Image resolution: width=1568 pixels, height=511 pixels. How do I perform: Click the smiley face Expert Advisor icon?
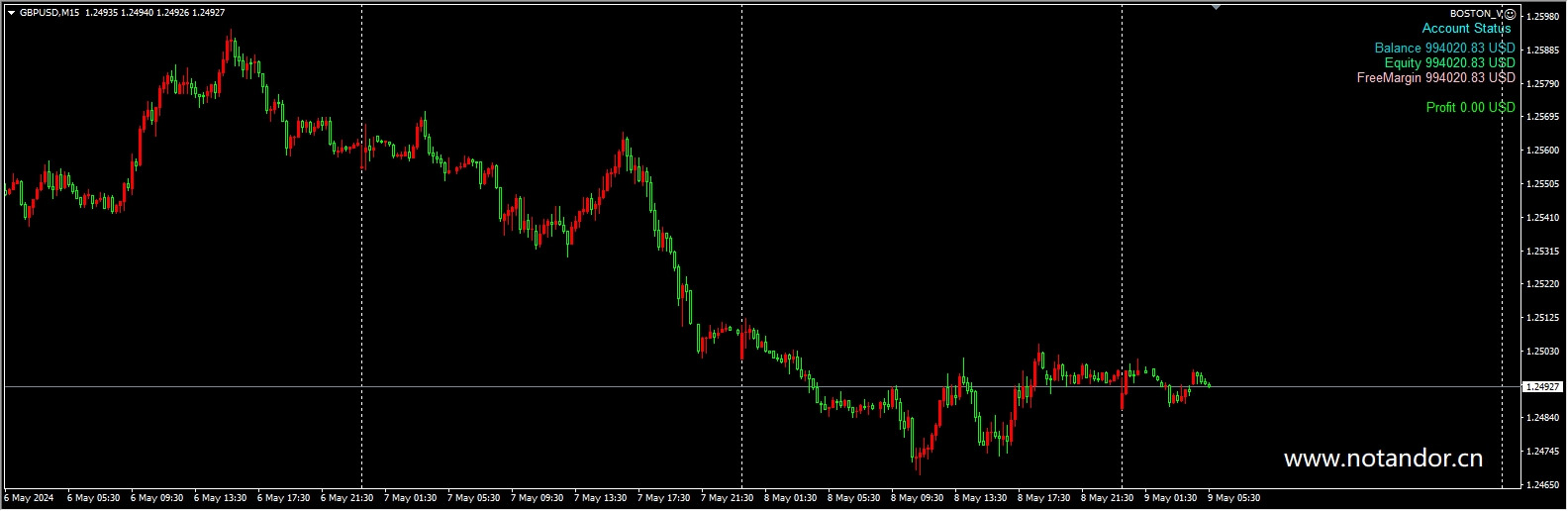tap(1510, 14)
